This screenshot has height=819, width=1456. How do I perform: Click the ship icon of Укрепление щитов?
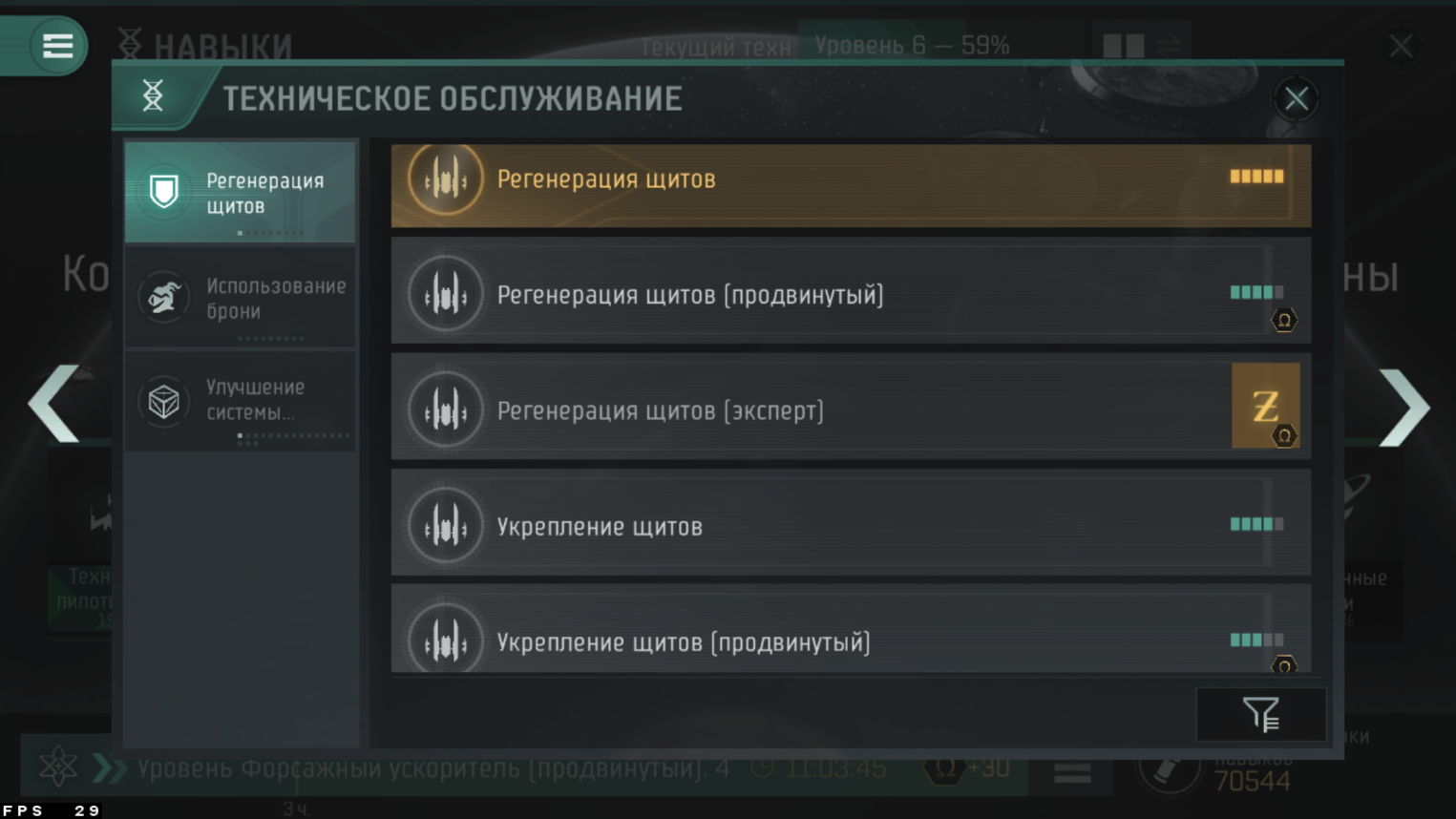pyautogui.click(x=446, y=526)
